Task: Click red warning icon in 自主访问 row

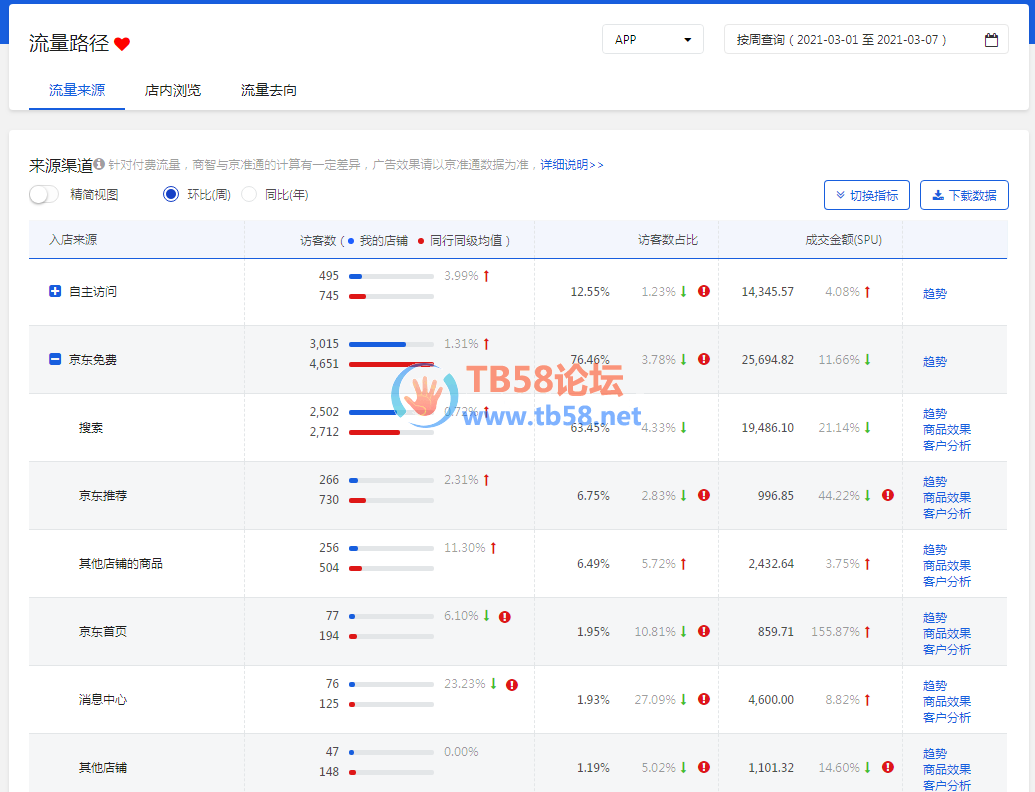Action: [704, 291]
